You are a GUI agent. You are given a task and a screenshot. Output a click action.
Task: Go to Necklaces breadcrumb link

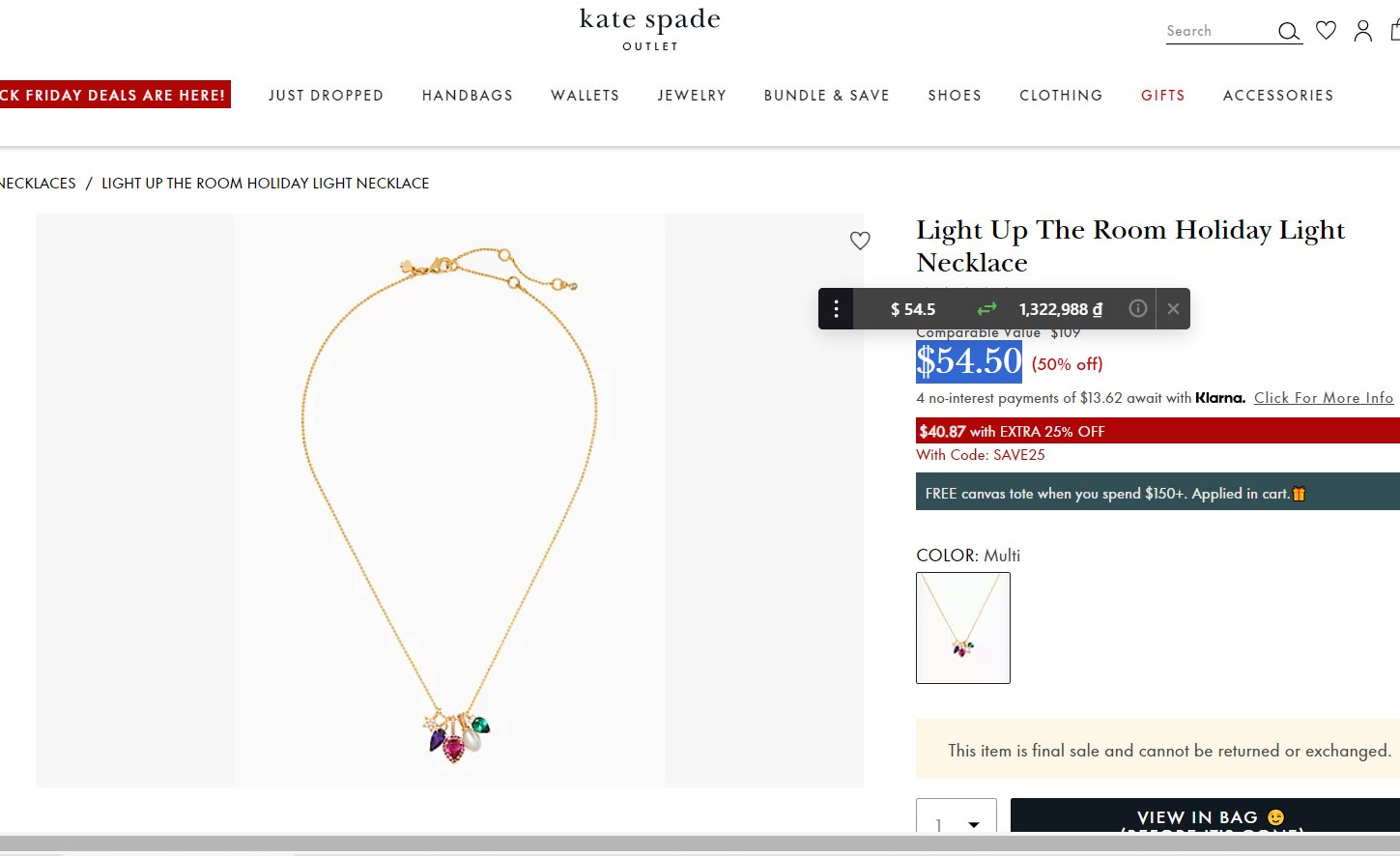coord(38,183)
